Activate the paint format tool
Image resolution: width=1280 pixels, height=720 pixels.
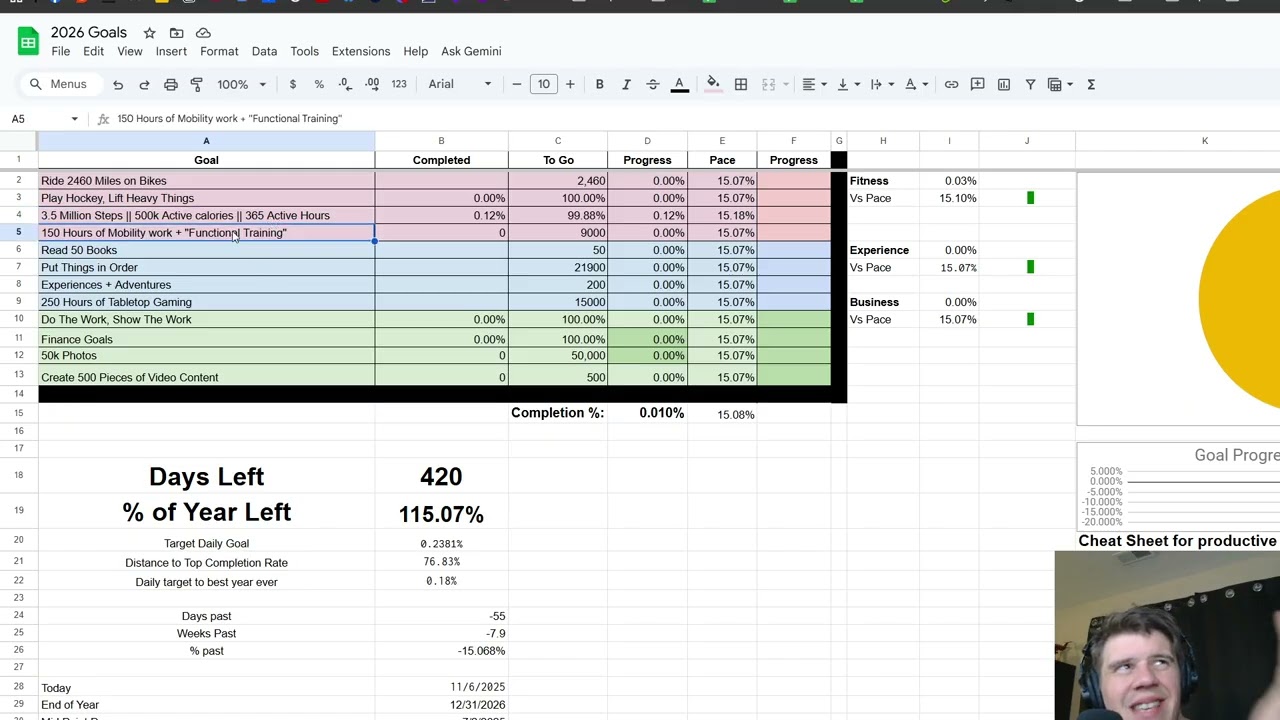coord(197,84)
